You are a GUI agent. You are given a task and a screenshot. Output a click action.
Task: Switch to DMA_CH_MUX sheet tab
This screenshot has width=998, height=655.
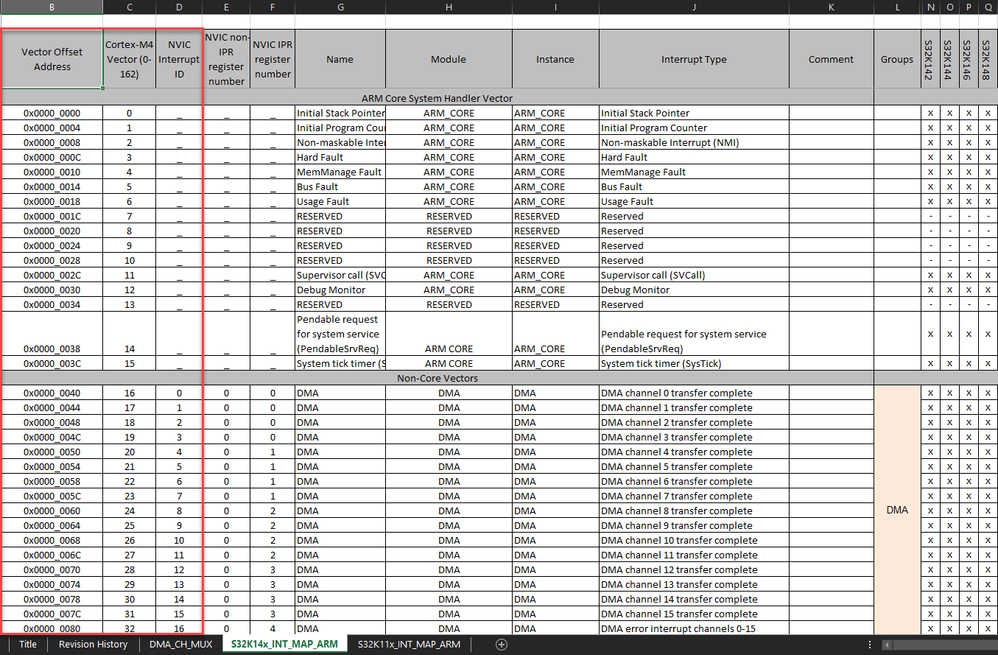click(181, 644)
